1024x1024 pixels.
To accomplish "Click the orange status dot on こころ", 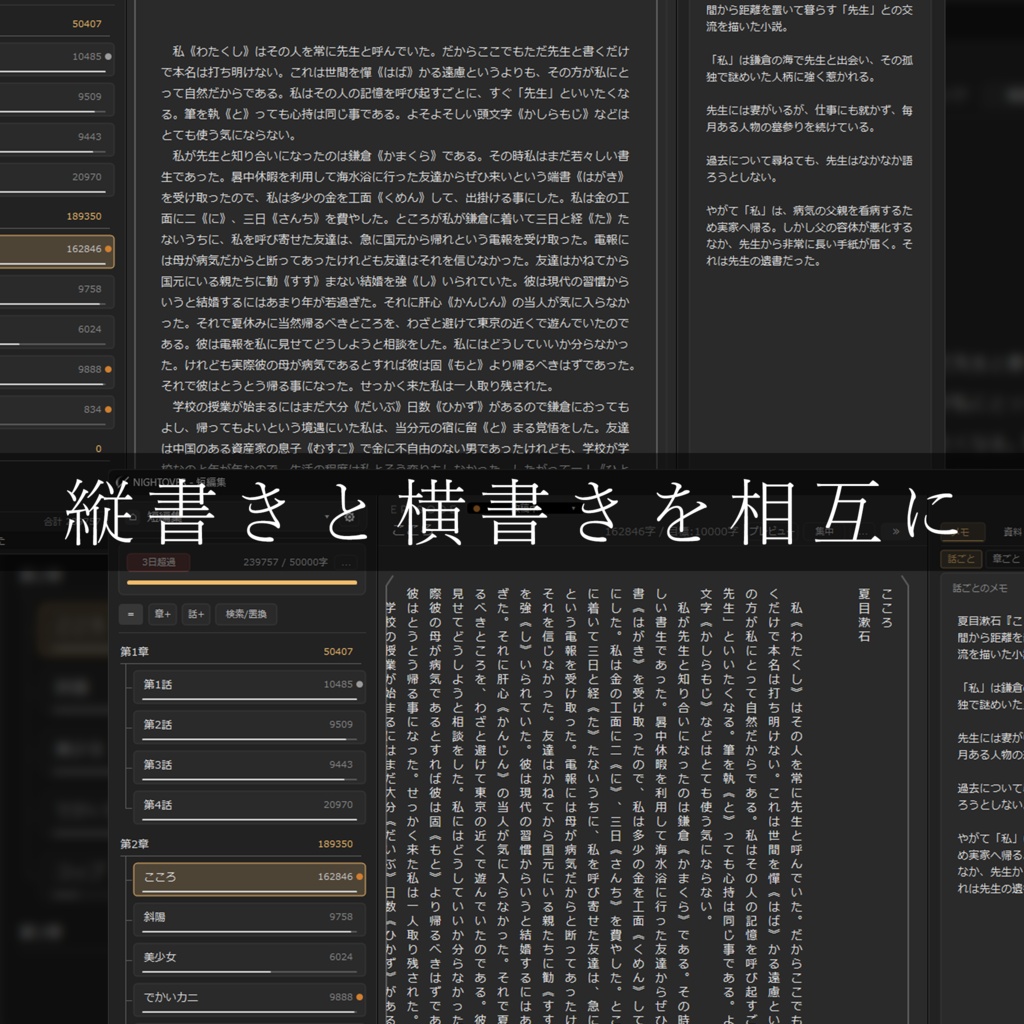I will 359,876.
